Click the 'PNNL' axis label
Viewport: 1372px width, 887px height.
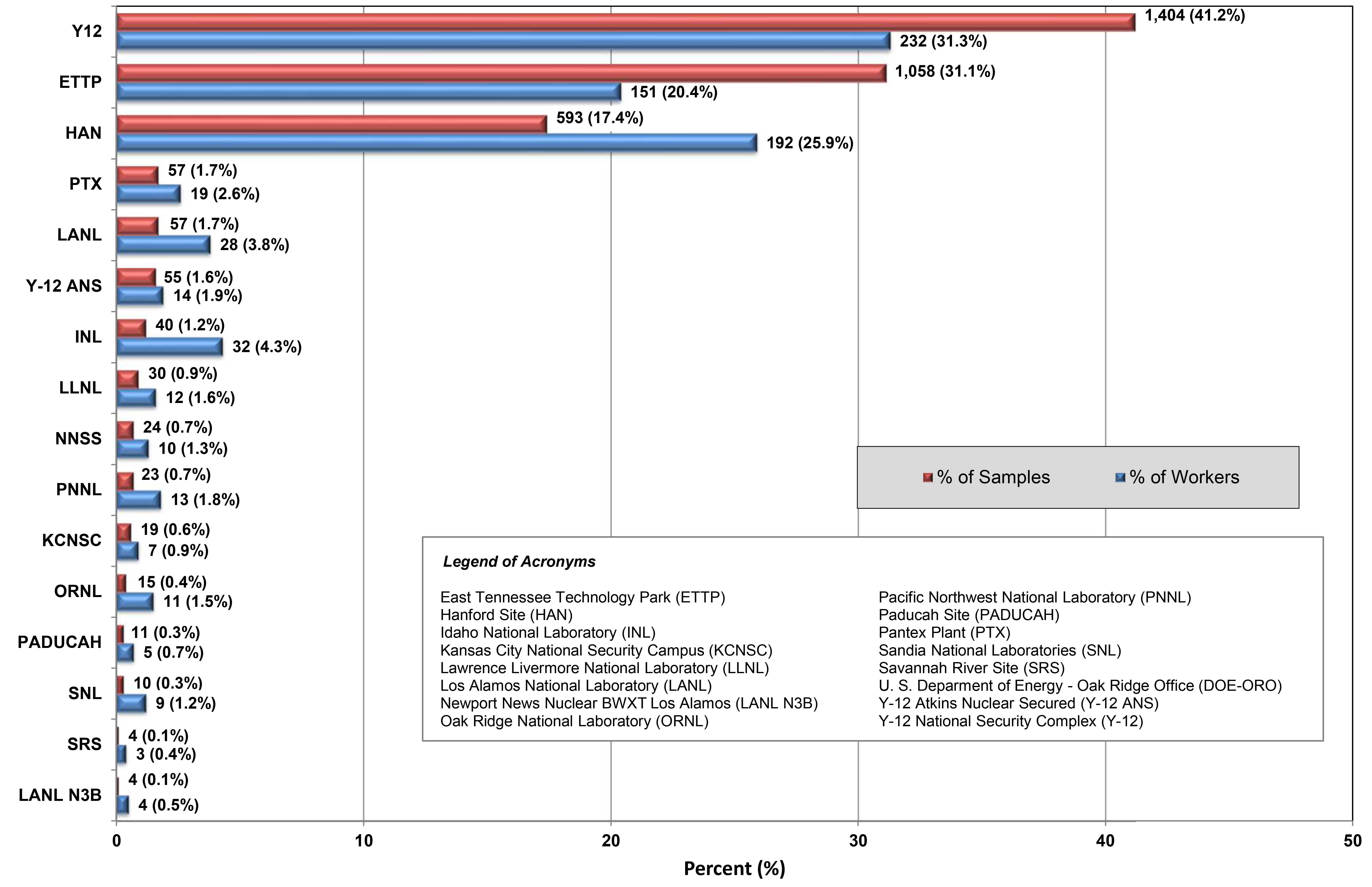(79, 490)
